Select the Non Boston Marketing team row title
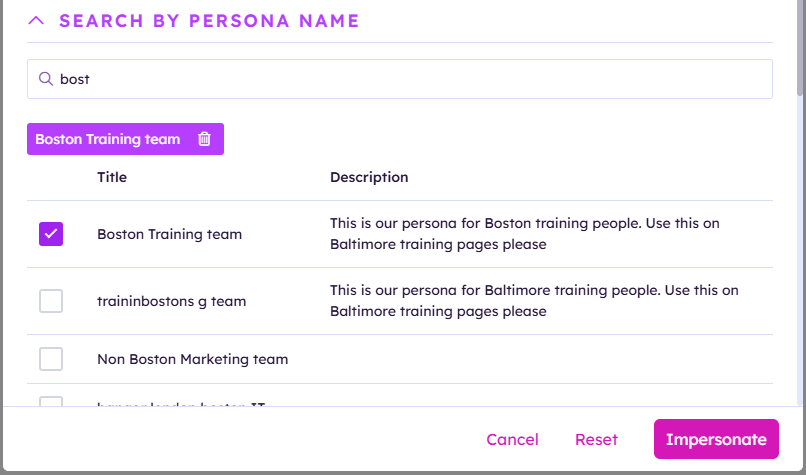This screenshot has width=806, height=475. click(x=192, y=359)
